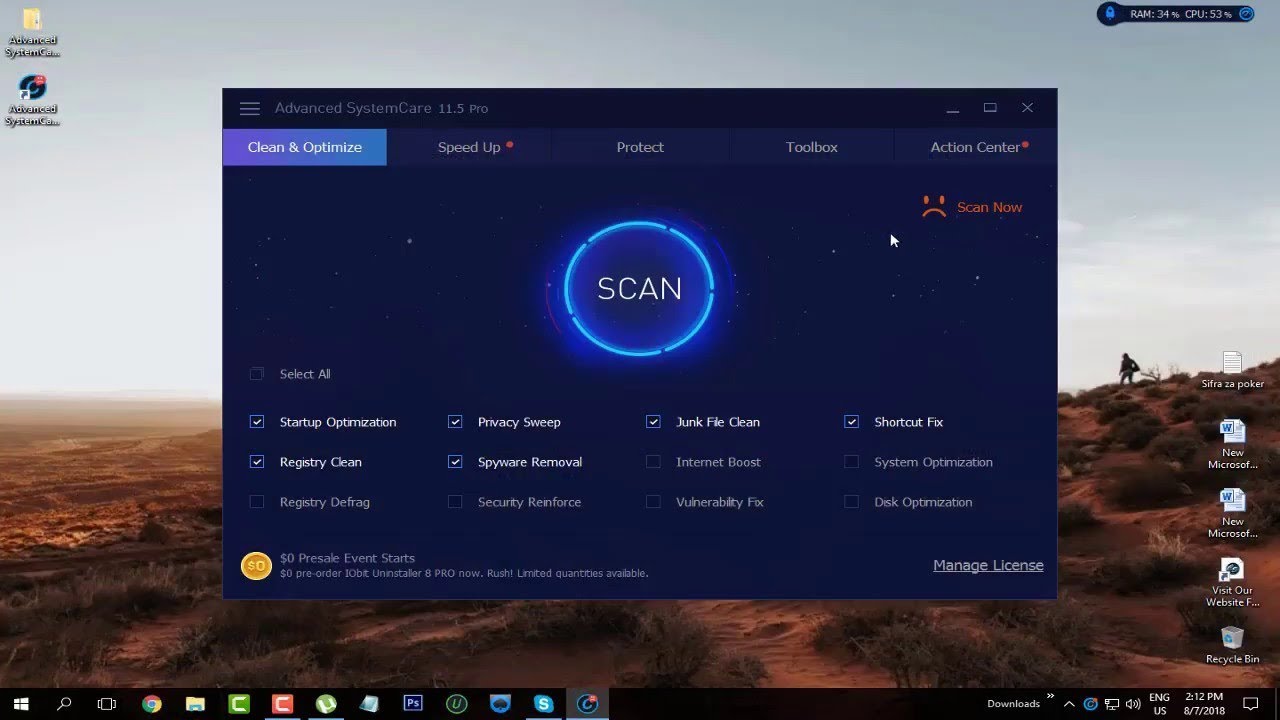Maximize the Advanced SystemCare window
The height and width of the screenshot is (720, 1280).
pyautogui.click(x=990, y=108)
